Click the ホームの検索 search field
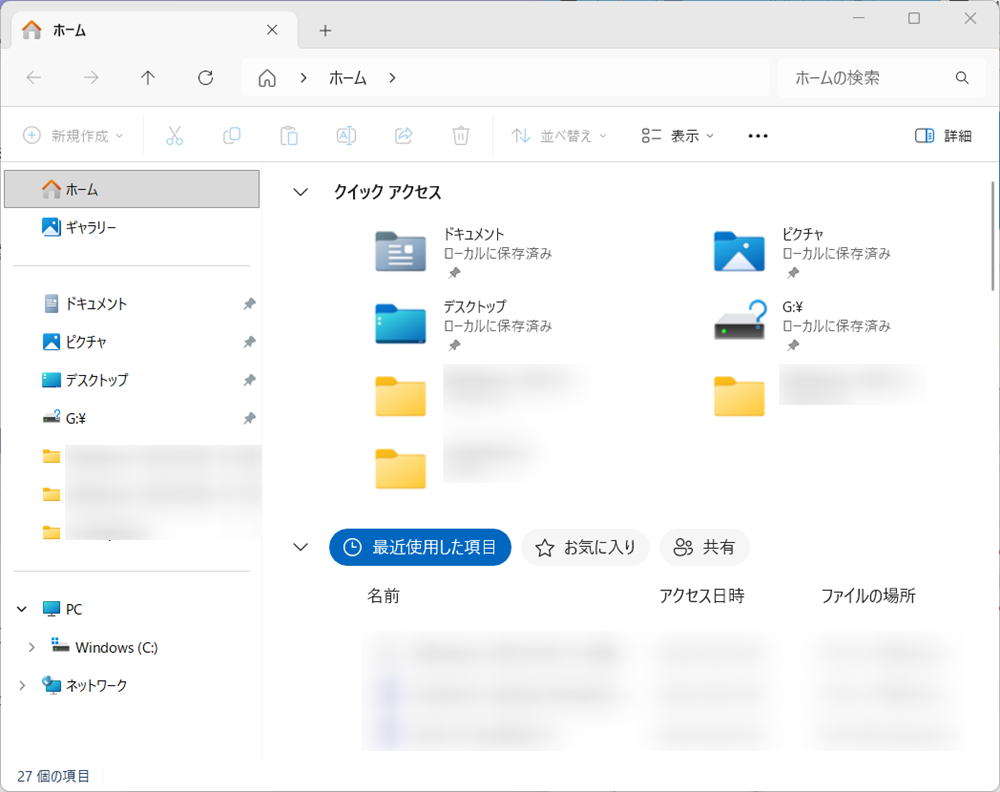This screenshot has height=792, width=1000. 870,77
